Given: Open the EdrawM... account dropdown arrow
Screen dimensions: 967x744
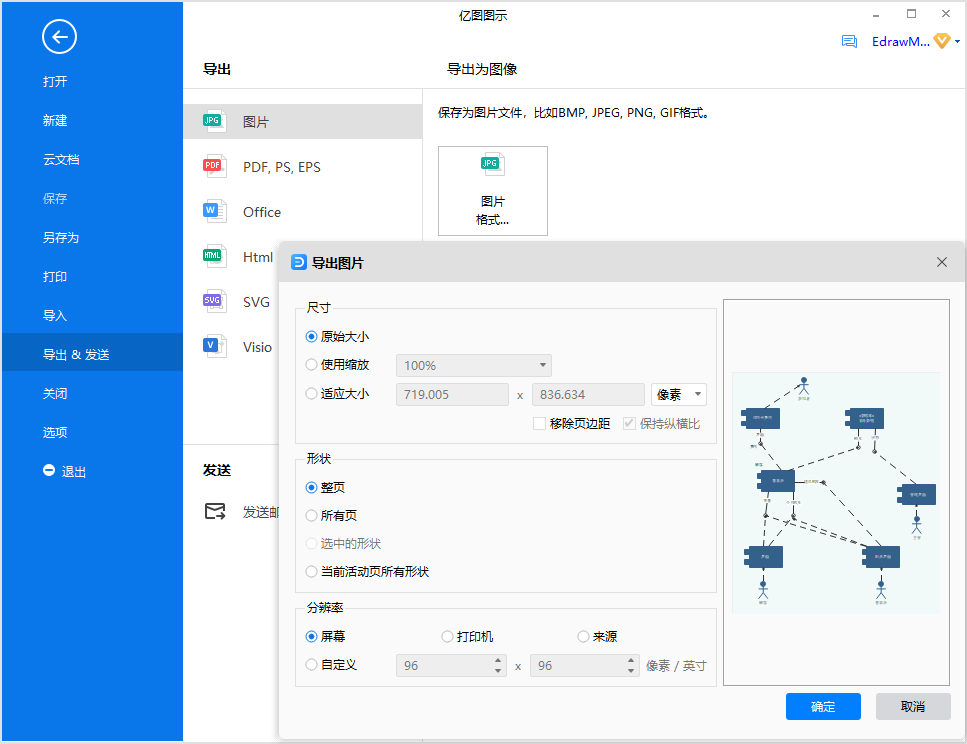Looking at the screenshot, I should tap(957, 41).
